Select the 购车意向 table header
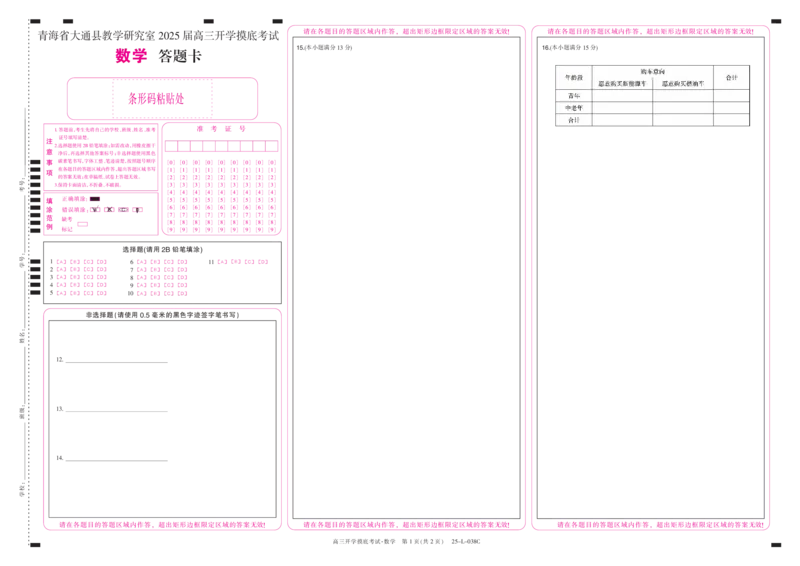800x566 pixels. coord(652,71)
